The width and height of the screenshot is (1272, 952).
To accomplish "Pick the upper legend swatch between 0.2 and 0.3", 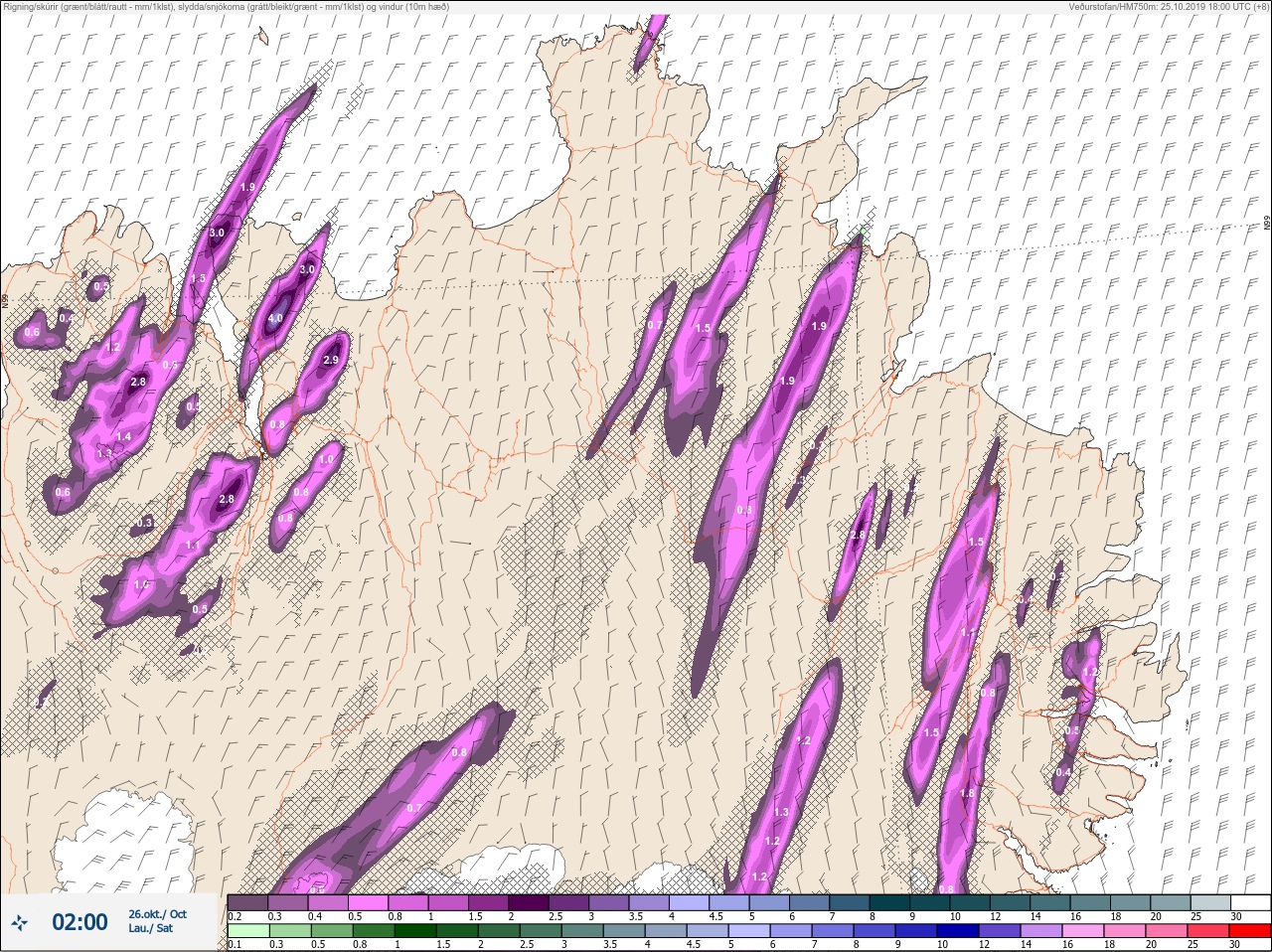I will click(247, 903).
